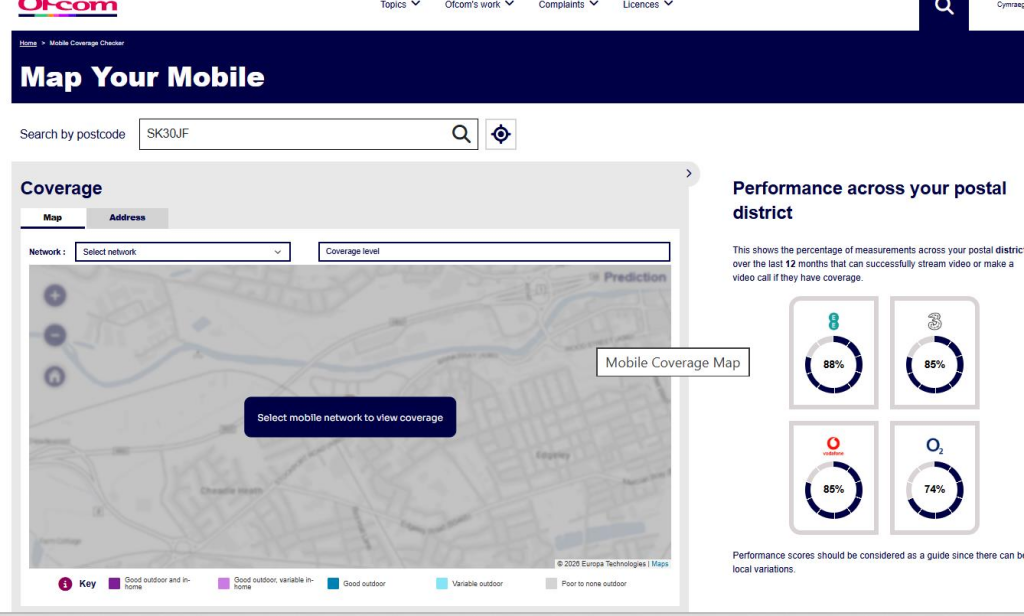The image size is (1024, 616).
Task: Click the dark purple Good outdoor and in-home swatch
Action: pos(114,583)
